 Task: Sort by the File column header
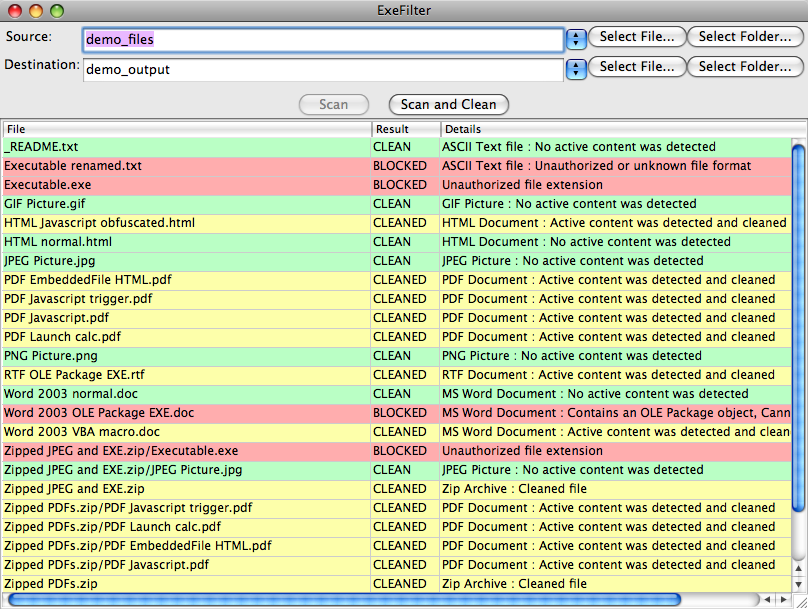tap(187, 129)
